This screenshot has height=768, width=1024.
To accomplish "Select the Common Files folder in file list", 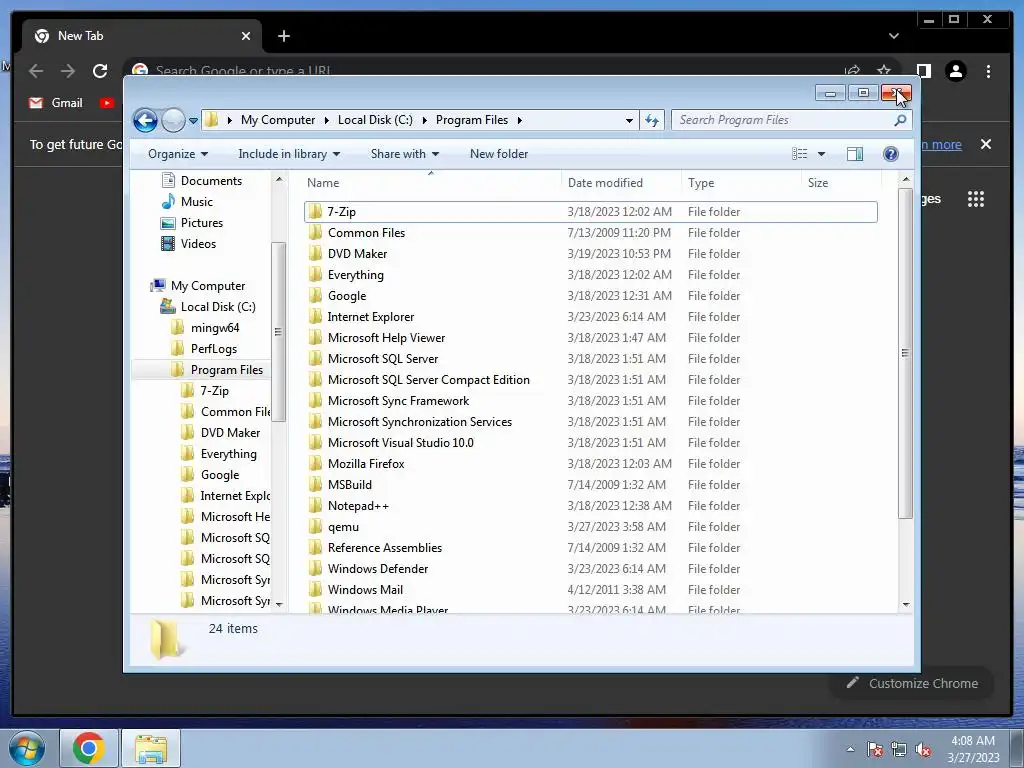I will pyautogui.click(x=590, y=232).
